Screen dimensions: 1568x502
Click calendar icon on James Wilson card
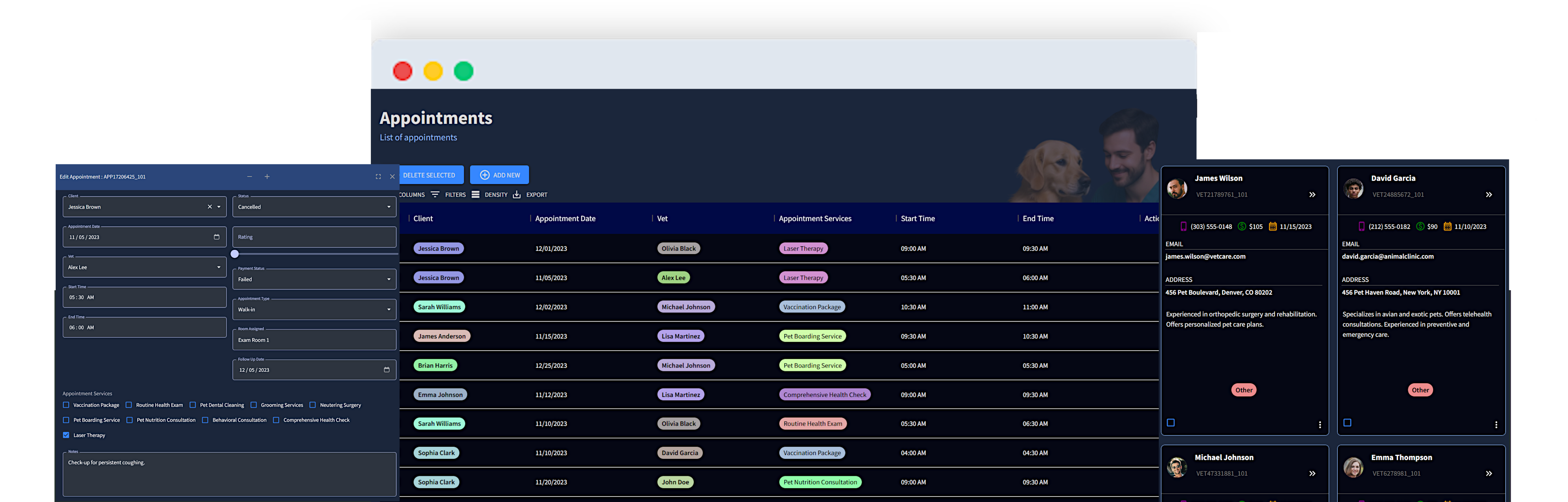pyautogui.click(x=1273, y=226)
